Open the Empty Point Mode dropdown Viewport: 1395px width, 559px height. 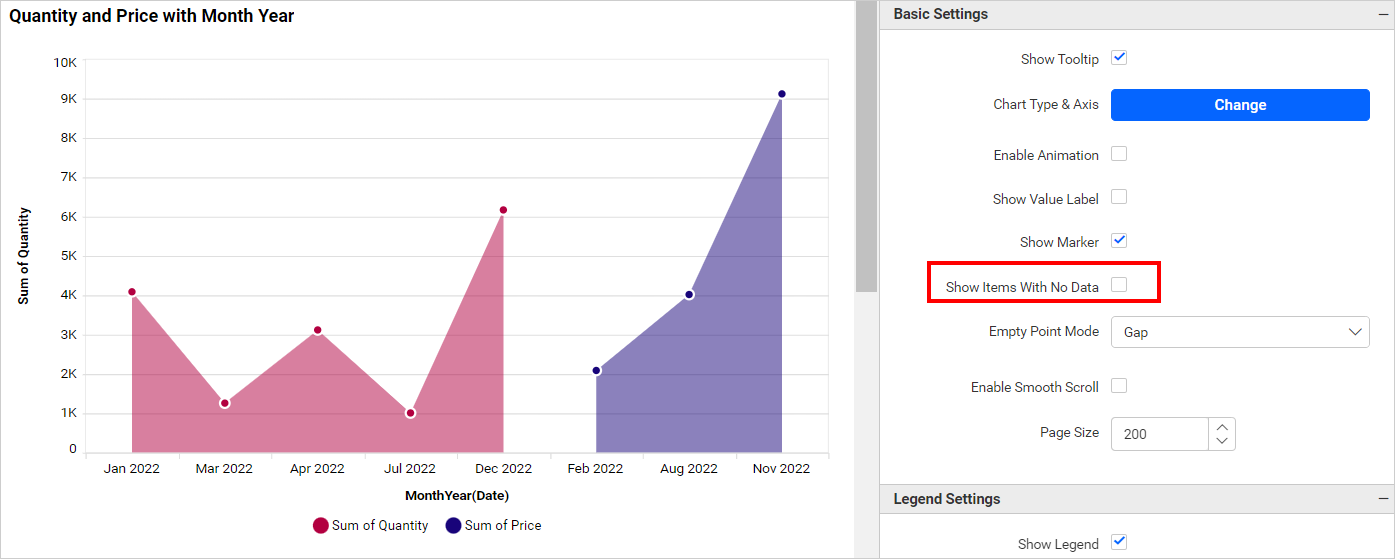pos(1240,332)
